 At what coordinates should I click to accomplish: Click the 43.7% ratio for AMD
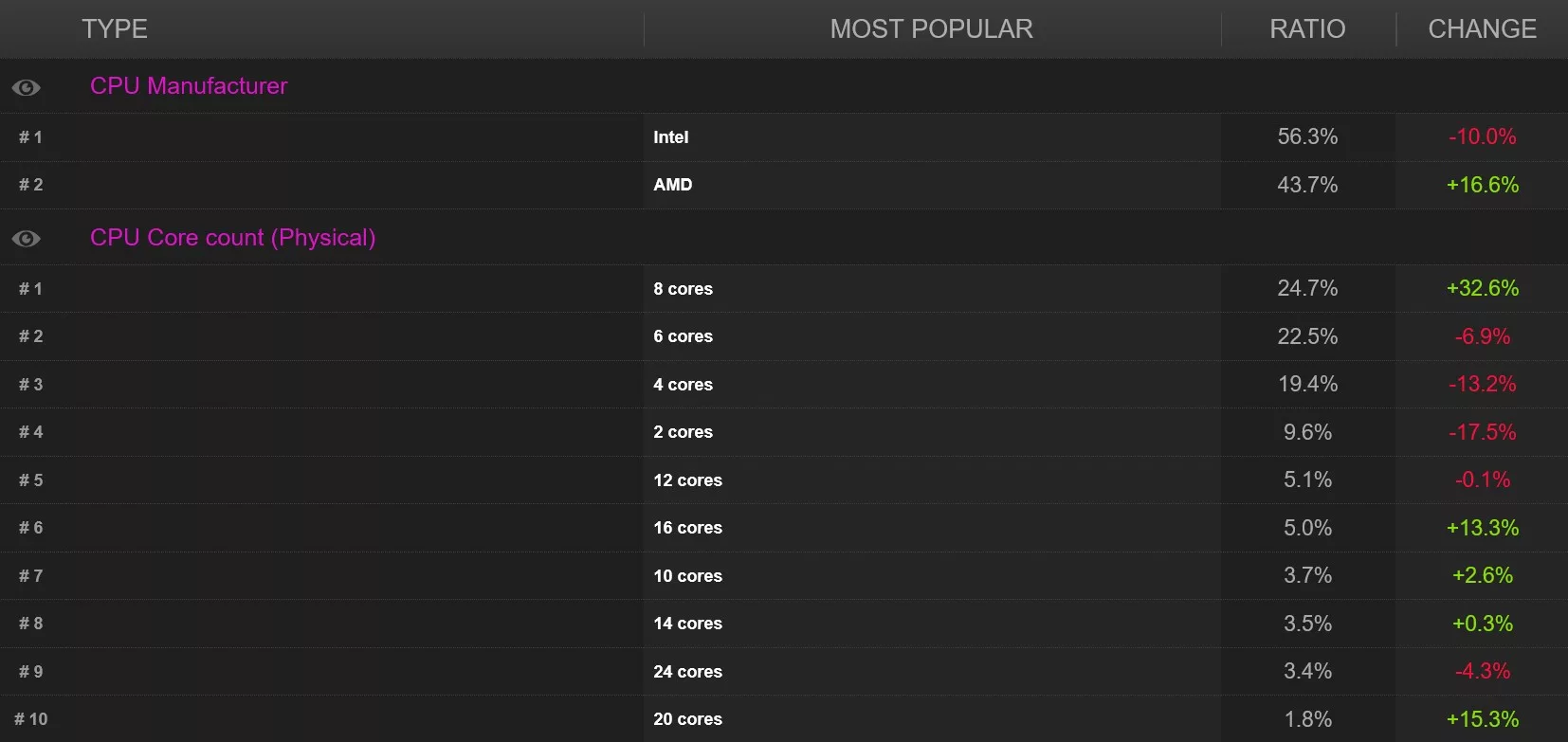(1307, 185)
